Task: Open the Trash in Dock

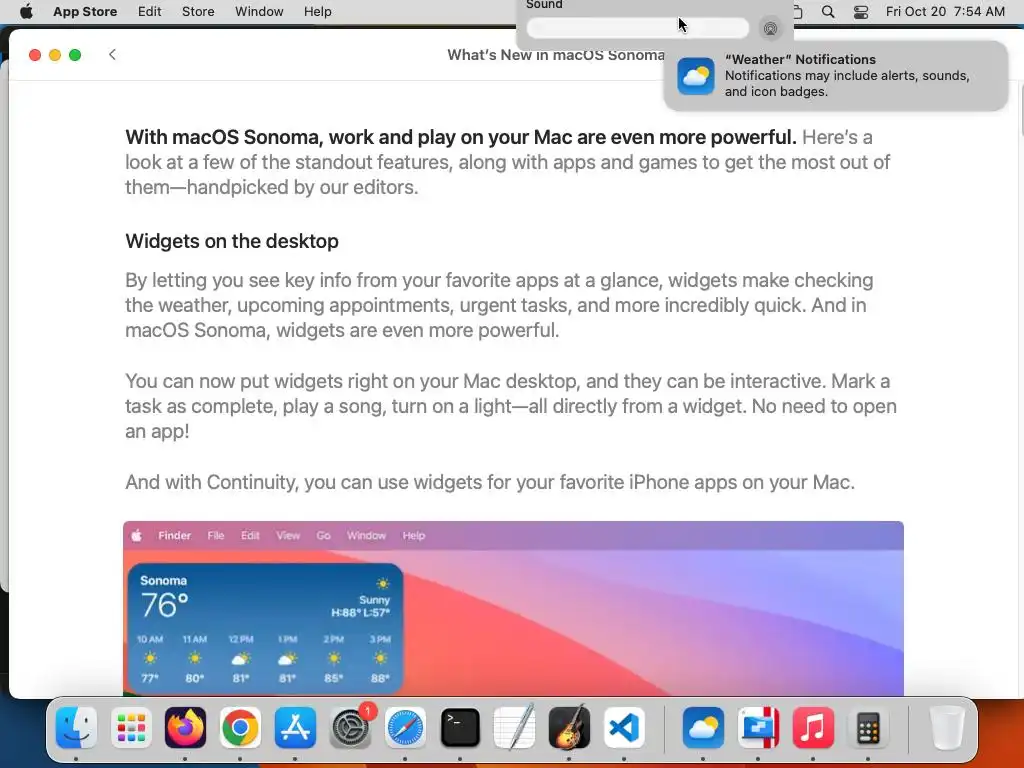Action: coord(946,727)
